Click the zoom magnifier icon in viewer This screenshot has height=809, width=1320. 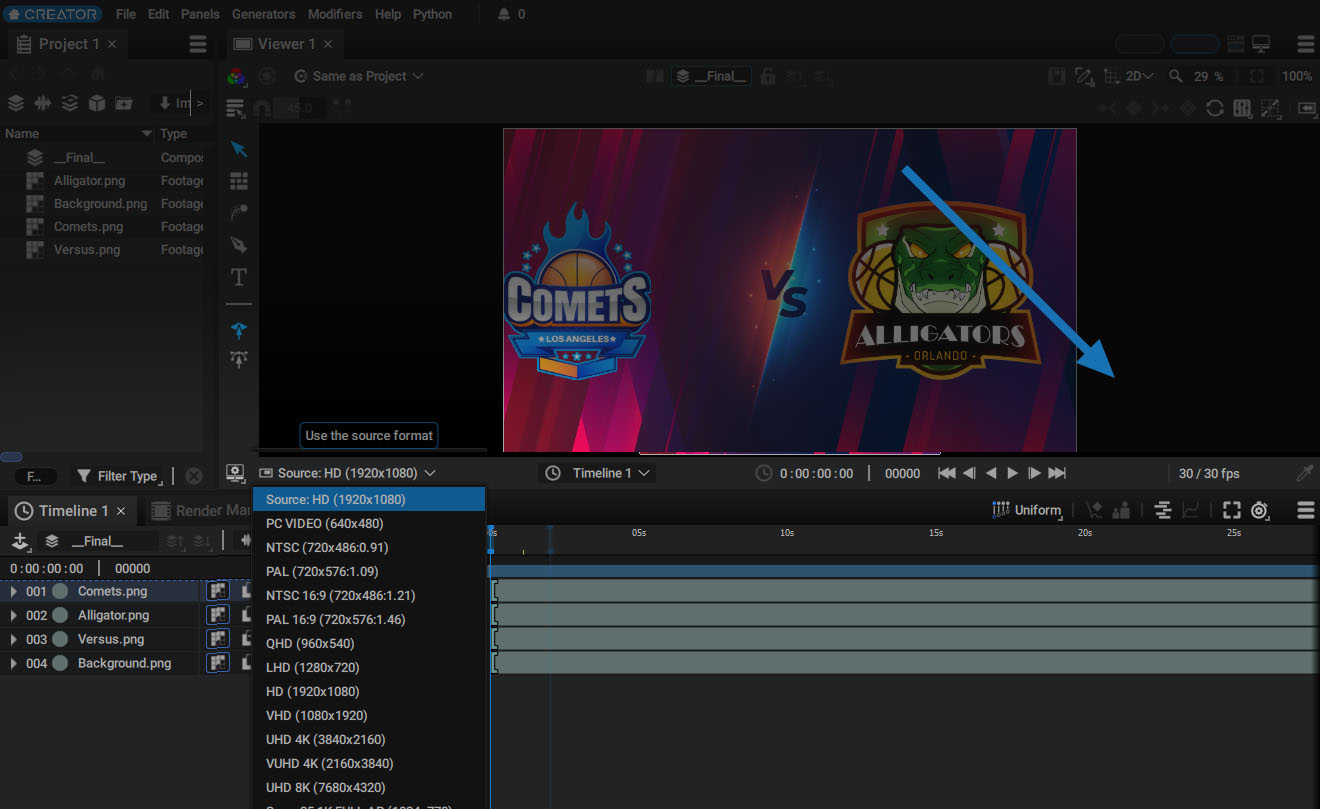pos(1176,76)
